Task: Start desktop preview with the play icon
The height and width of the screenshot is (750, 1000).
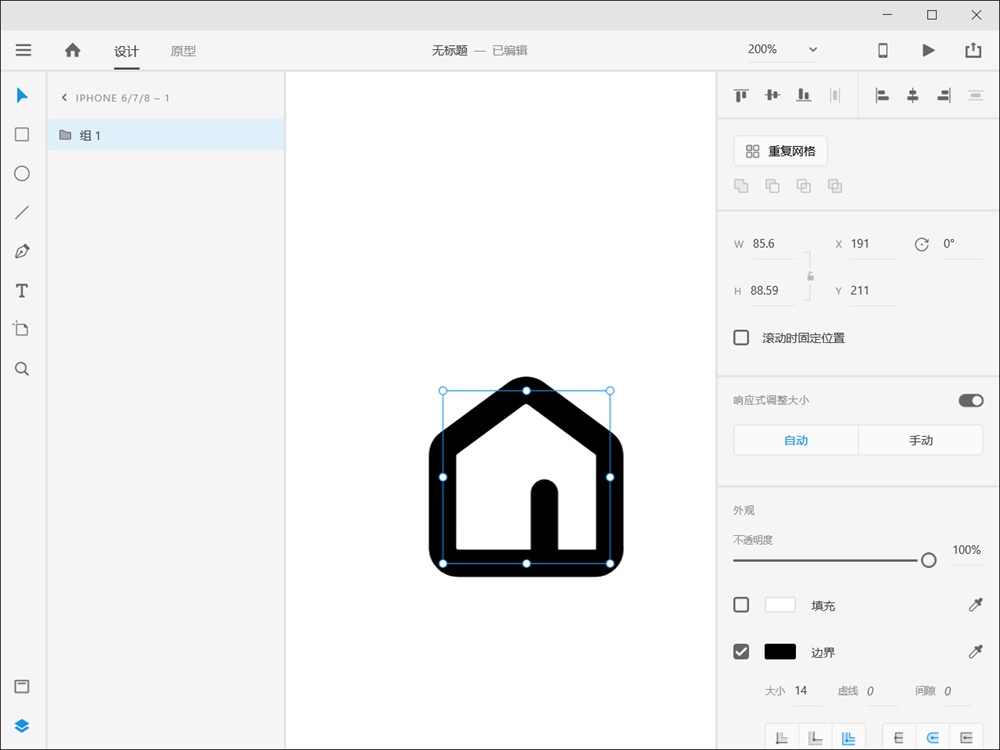Action: [x=928, y=49]
